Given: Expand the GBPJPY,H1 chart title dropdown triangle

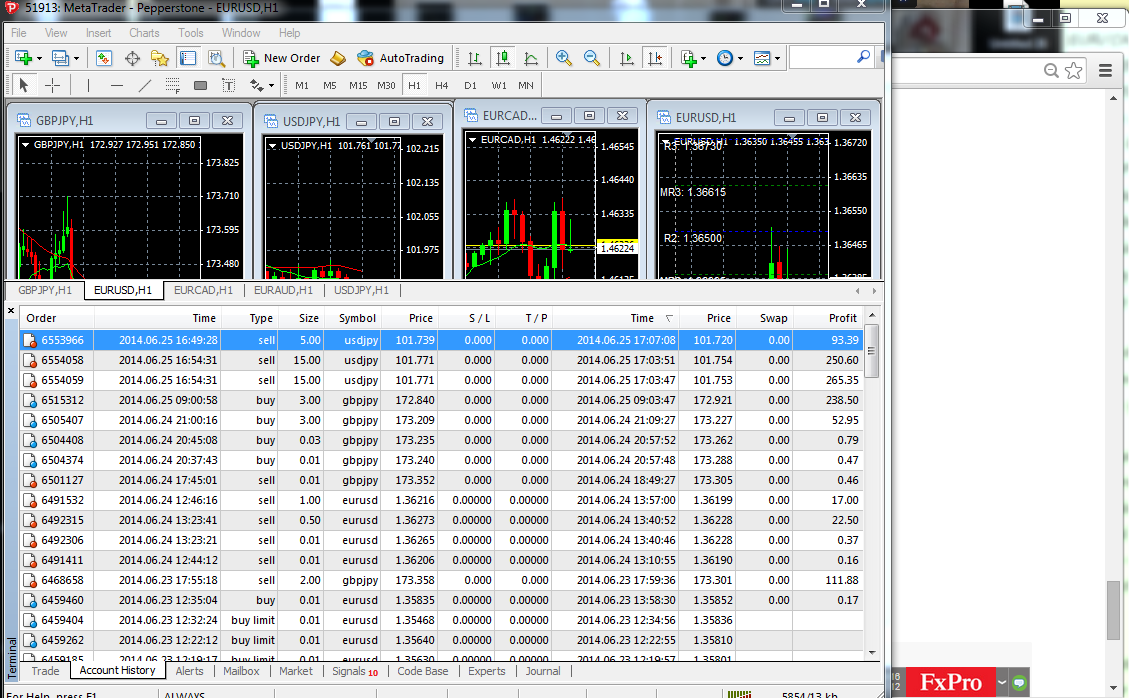Looking at the screenshot, I should (25, 145).
